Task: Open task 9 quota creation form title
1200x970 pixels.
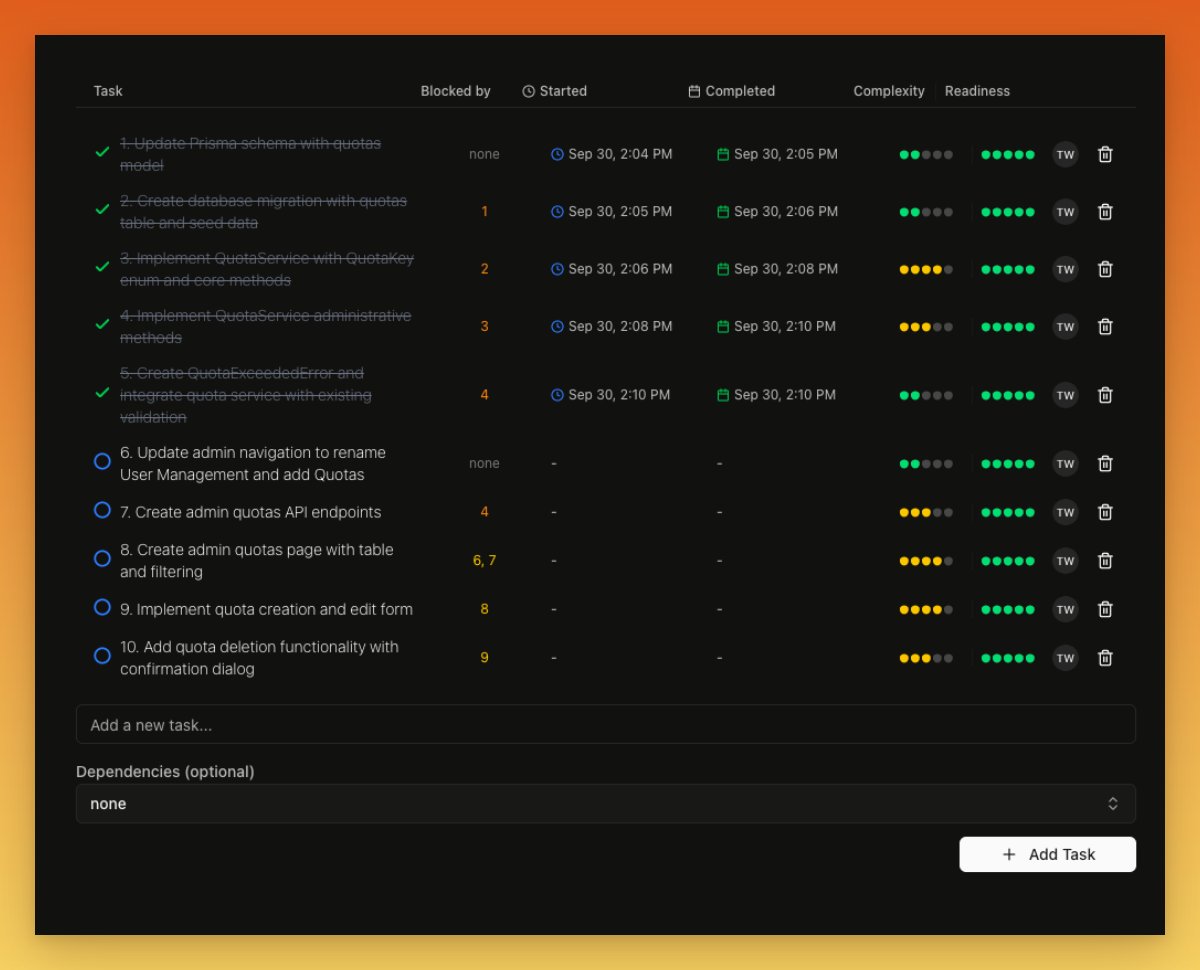Action: click(x=274, y=609)
